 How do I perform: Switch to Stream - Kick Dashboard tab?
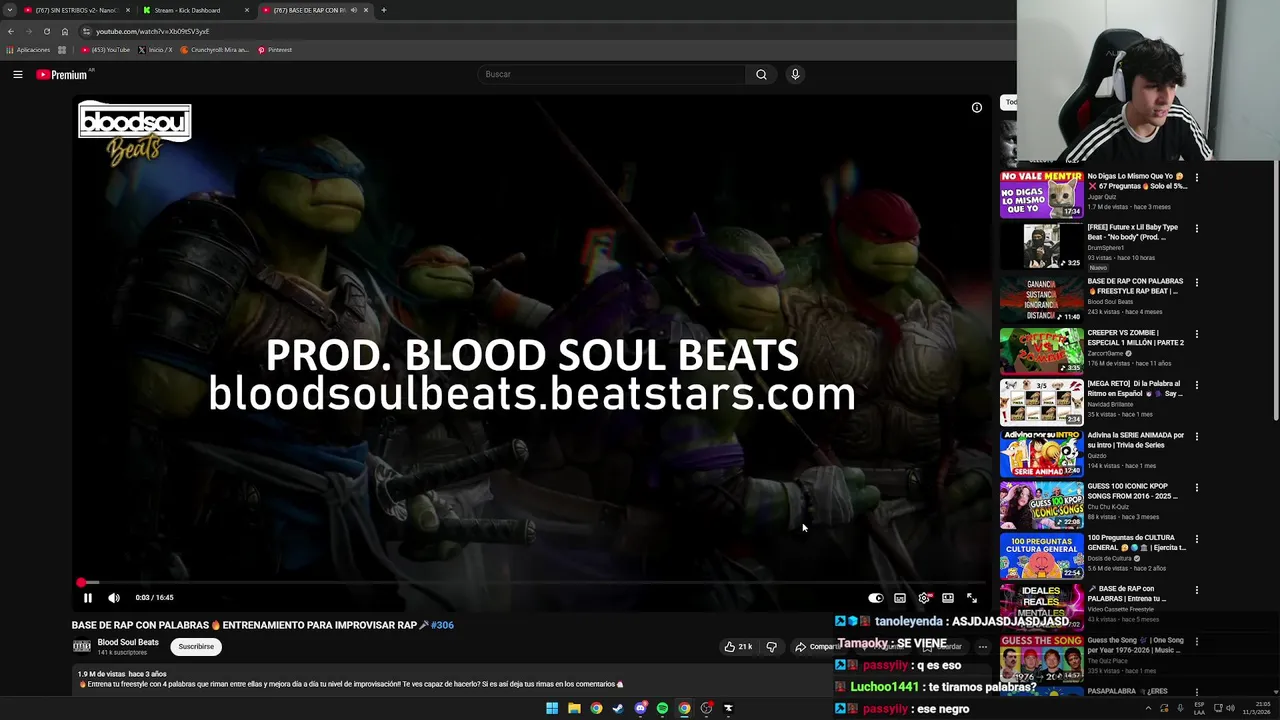(x=195, y=10)
